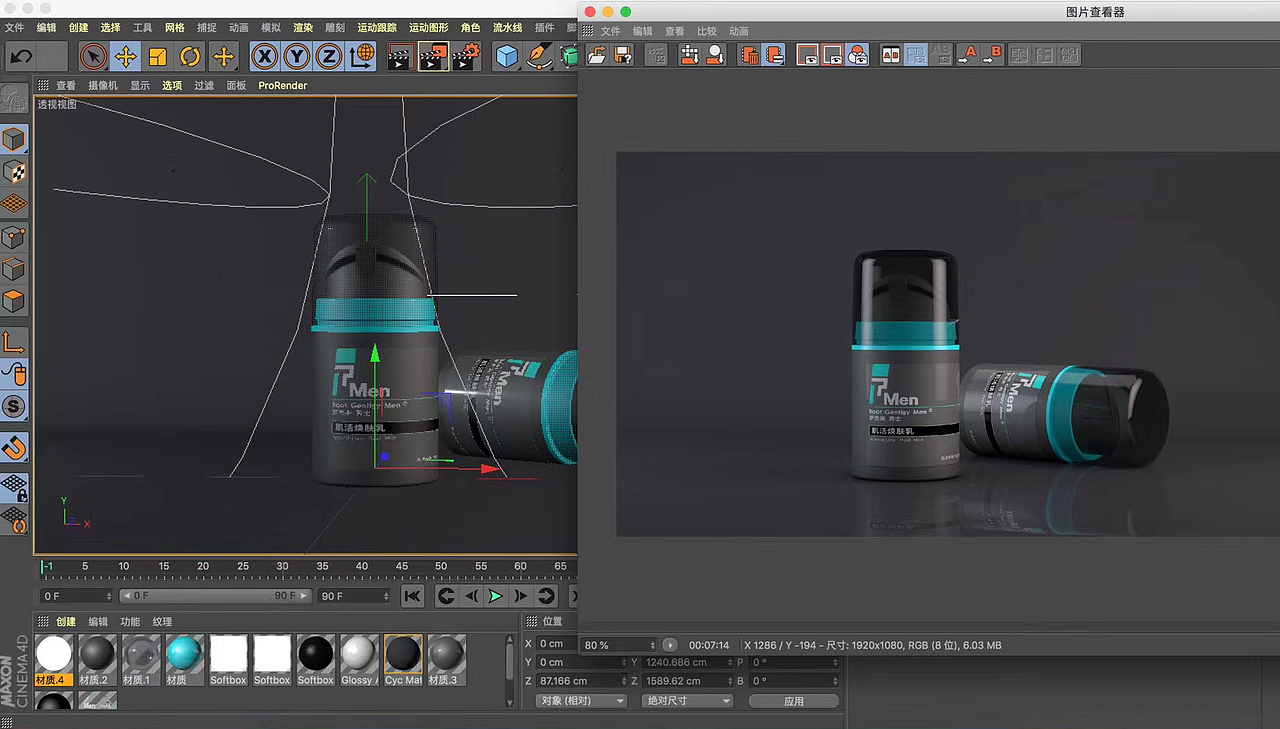This screenshot has width=1280, height=729.
Task: Toggle Z axis lock
Action: [x=328, y=56]
